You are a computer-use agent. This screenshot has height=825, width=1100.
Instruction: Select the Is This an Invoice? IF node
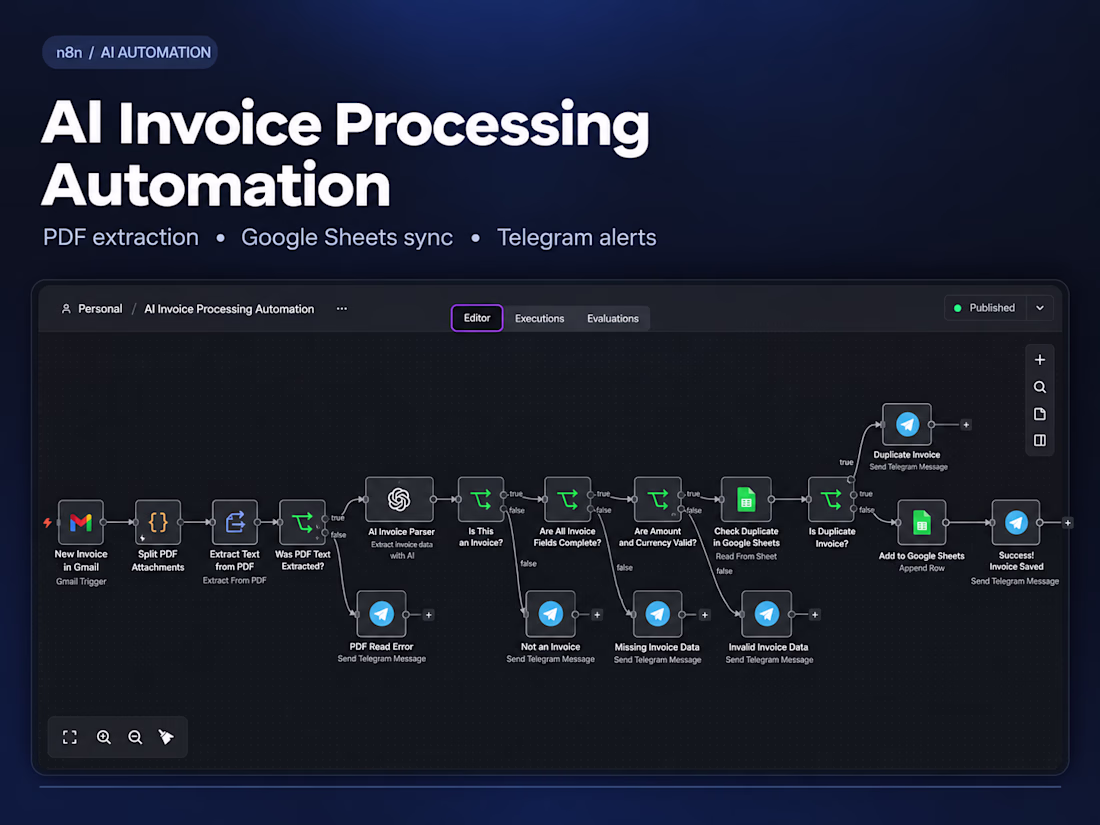coord(481,499)
